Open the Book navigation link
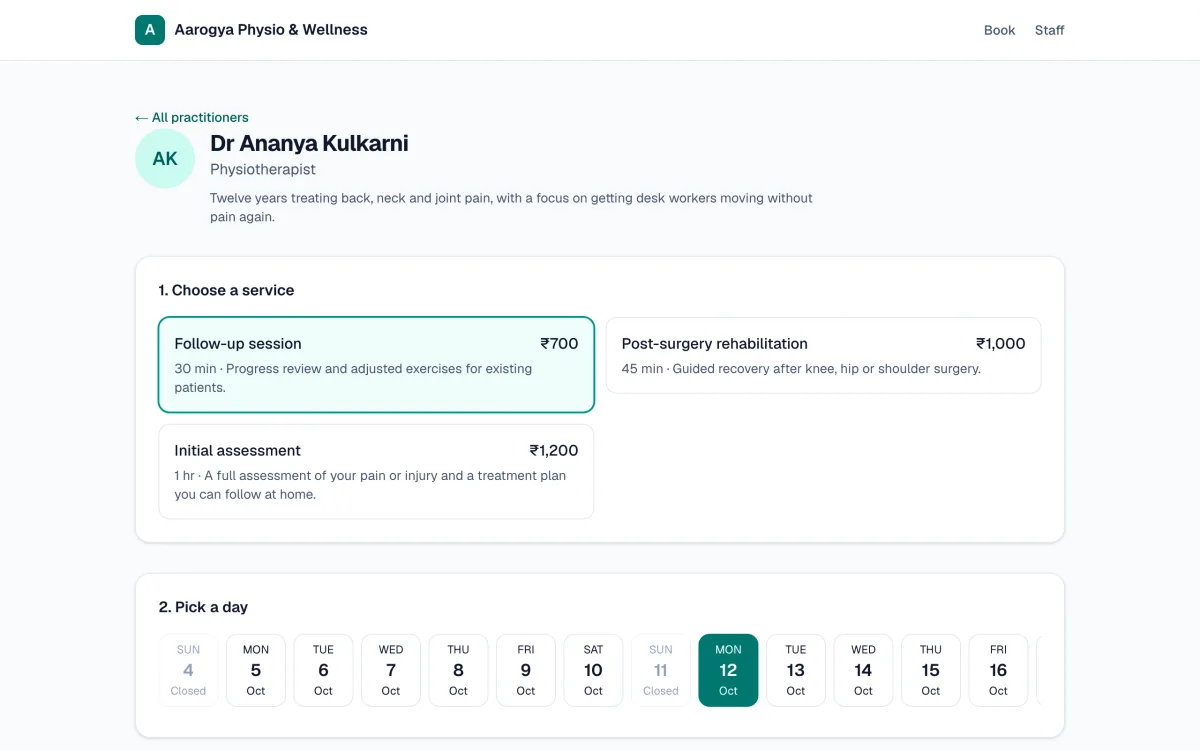 click(999, 30)
